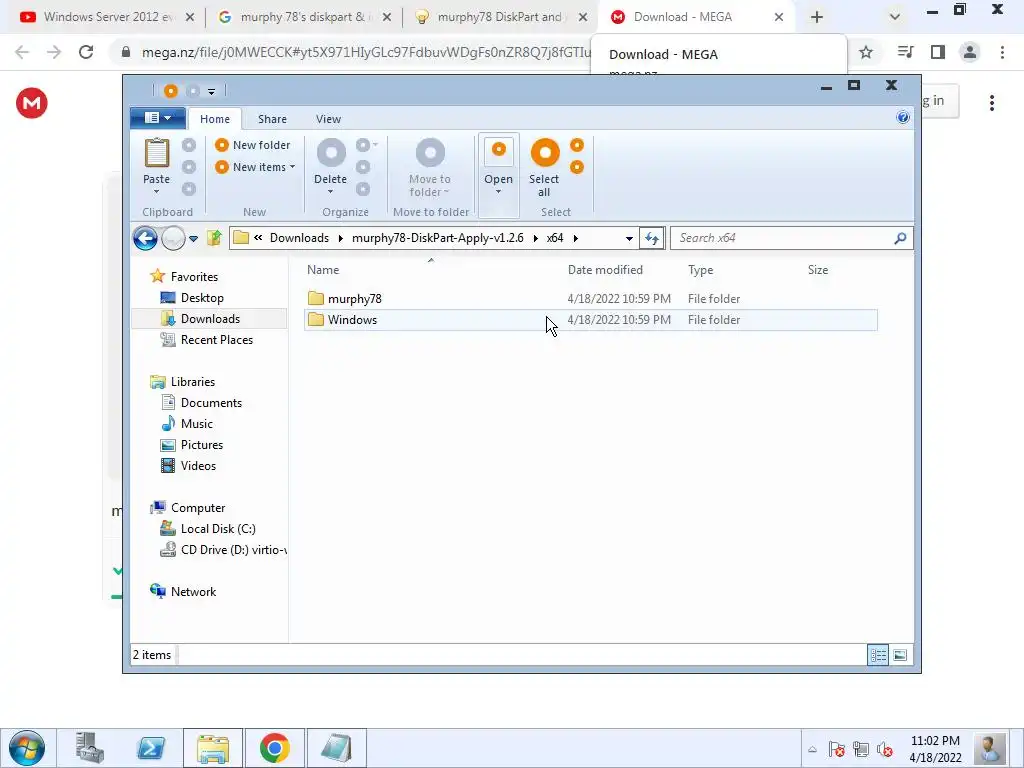Open the recent locations dropdown arrow
1024x768 pixels.
[193, 239]
